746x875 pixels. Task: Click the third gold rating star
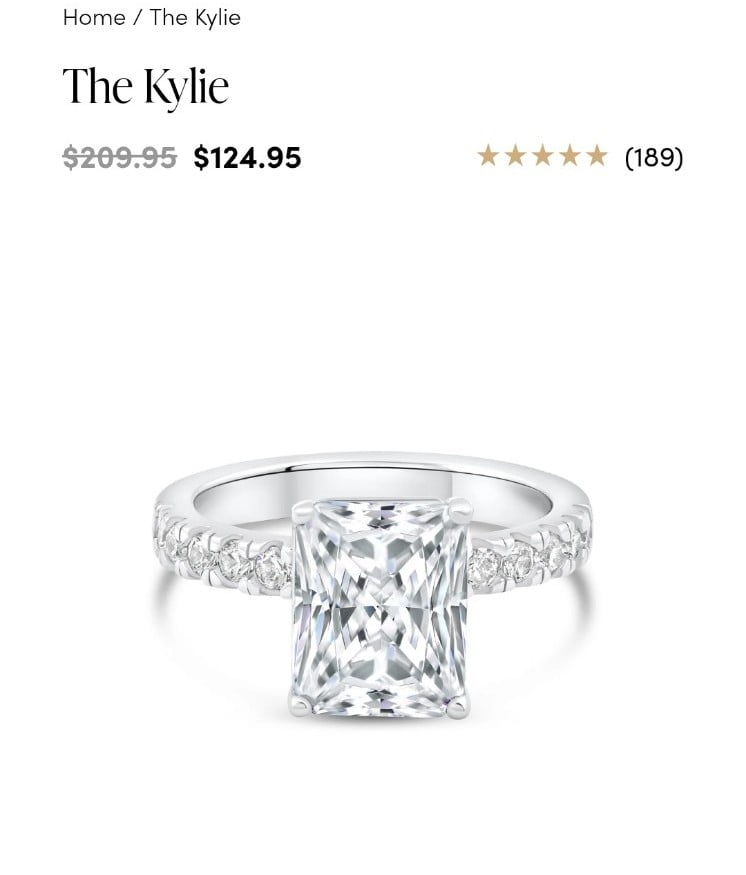542,156
